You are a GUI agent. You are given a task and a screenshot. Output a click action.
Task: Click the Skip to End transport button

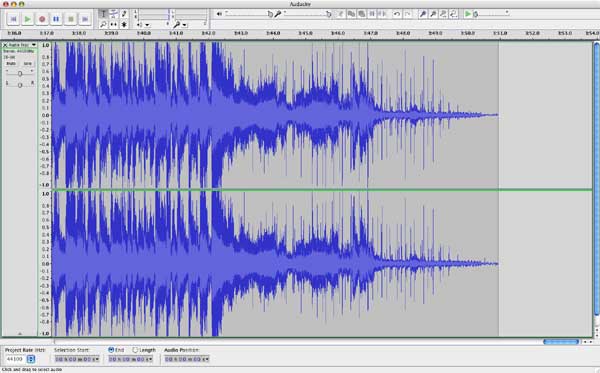pyautogui.click(x=85, y=18)
